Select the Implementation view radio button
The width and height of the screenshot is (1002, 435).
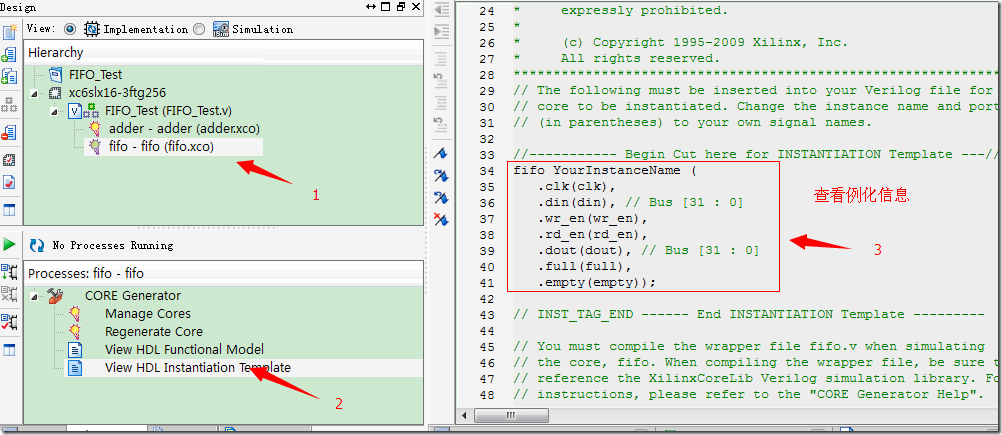(x=70, y=29)
